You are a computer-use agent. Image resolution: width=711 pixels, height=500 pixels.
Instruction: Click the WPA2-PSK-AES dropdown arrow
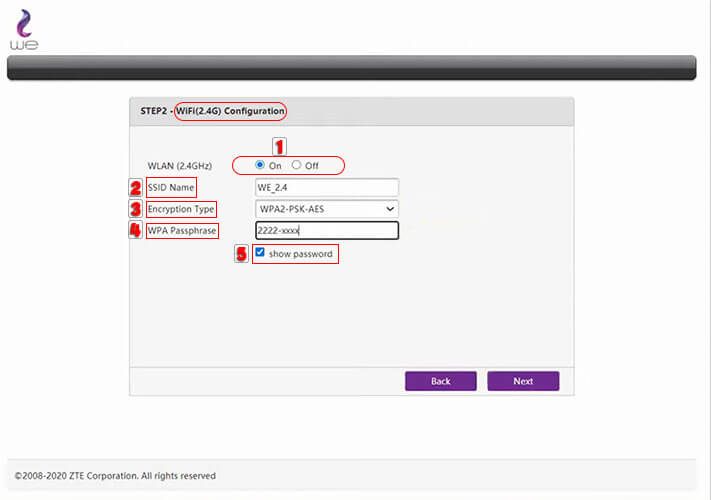(x=390, y=209)
